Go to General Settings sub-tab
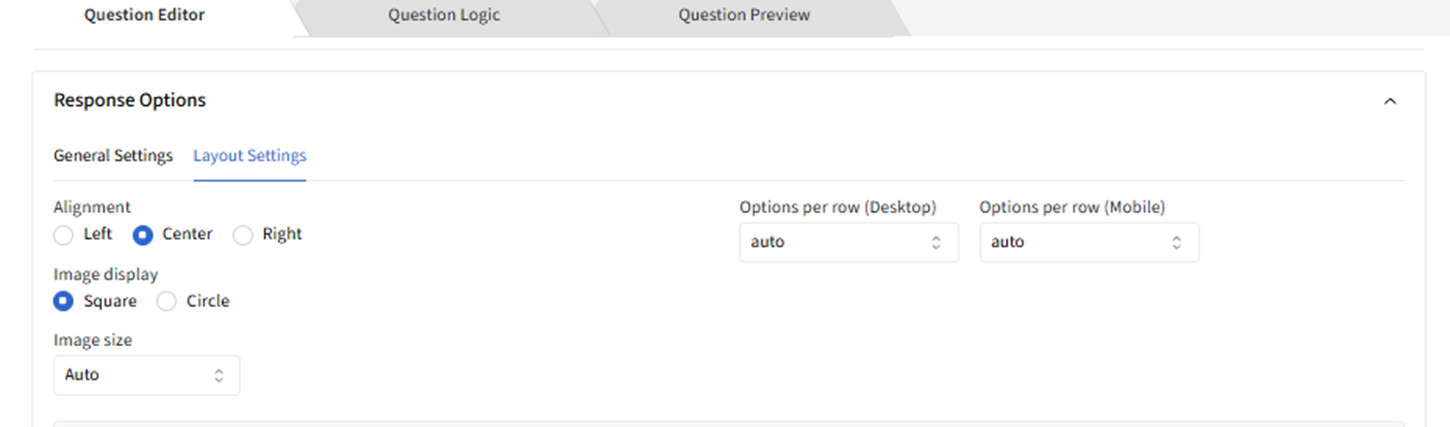The height and width of the screenshot is (427, 1450). pyautogui.click(x=113, y=156)
